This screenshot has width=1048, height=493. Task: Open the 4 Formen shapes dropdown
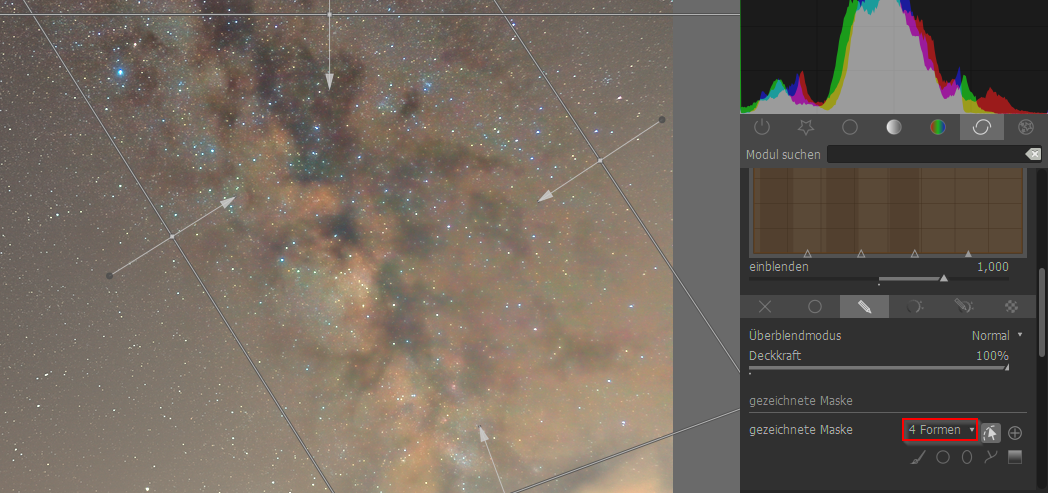[940, 430]
